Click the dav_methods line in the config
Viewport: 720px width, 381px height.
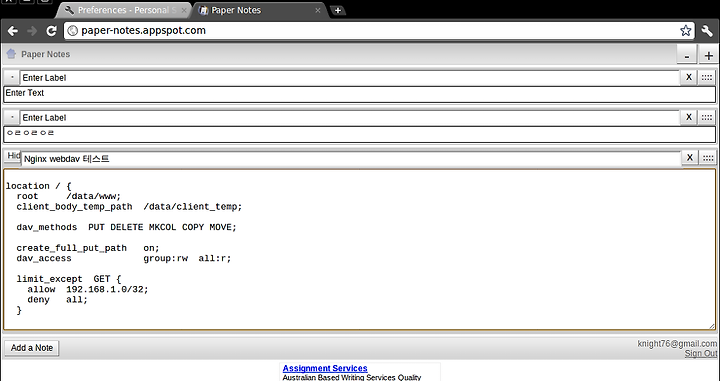pyautogui.click(x=126, y=227)
